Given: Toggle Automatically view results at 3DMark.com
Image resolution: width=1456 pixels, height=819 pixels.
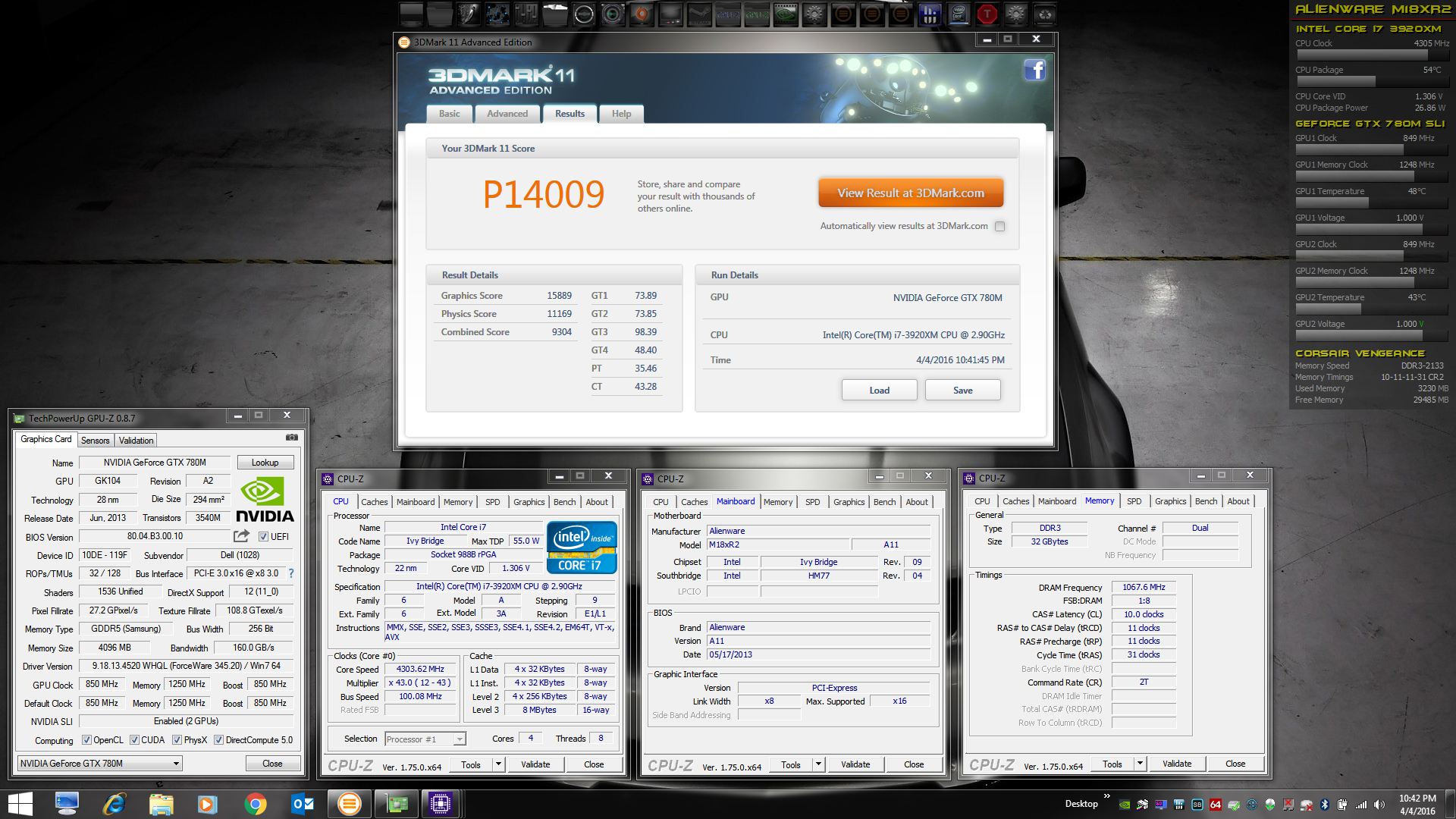Looking at the screenshot, I should tap(999, 226).
